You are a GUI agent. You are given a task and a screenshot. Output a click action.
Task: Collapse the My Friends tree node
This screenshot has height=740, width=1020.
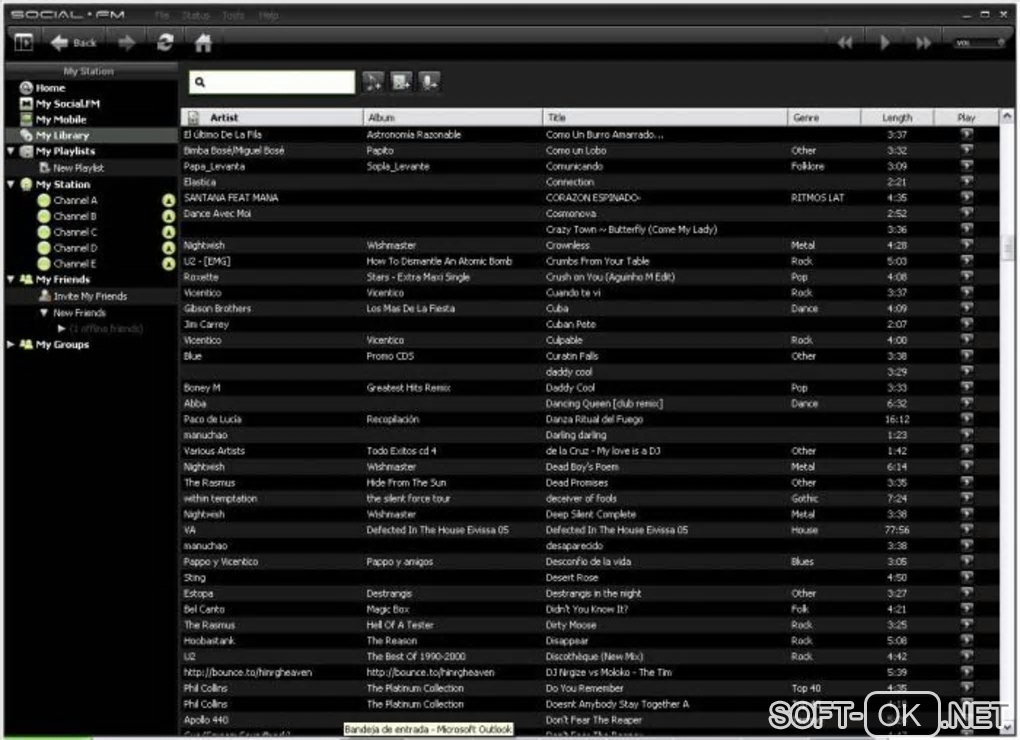pos(11,279)
